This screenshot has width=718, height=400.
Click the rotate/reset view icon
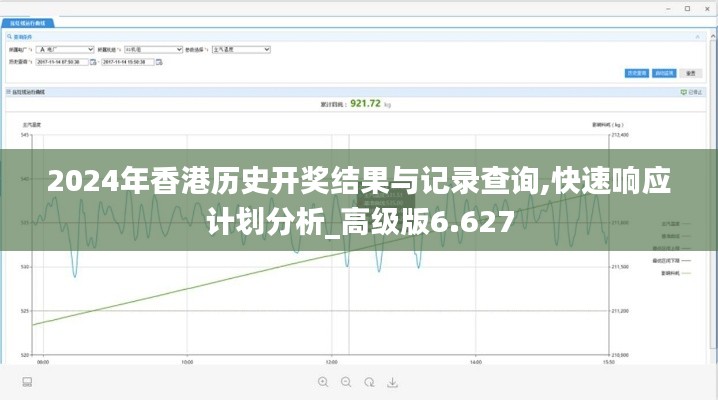coord(369,382)
